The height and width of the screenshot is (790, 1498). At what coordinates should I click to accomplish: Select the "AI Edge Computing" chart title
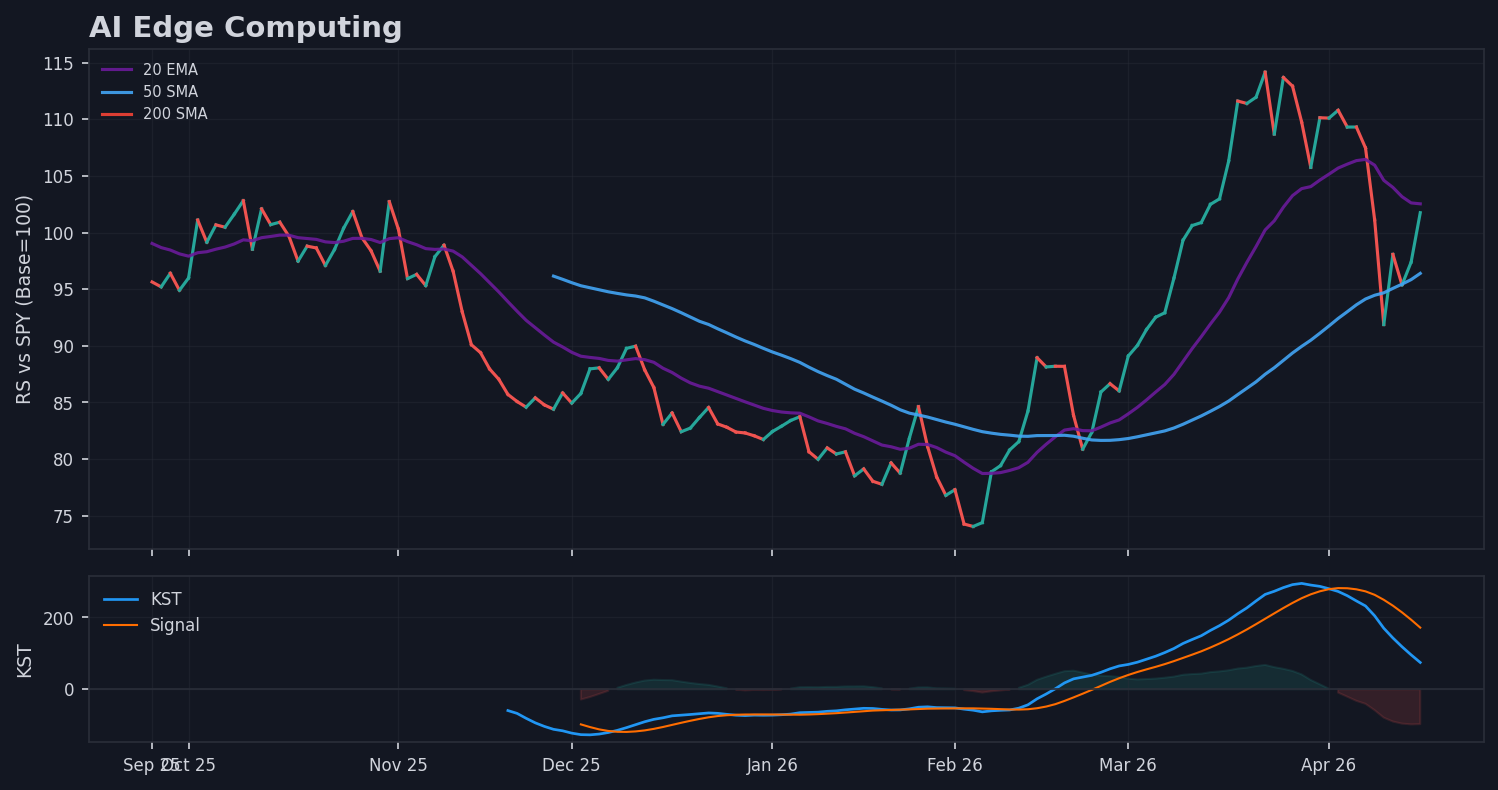245,28
